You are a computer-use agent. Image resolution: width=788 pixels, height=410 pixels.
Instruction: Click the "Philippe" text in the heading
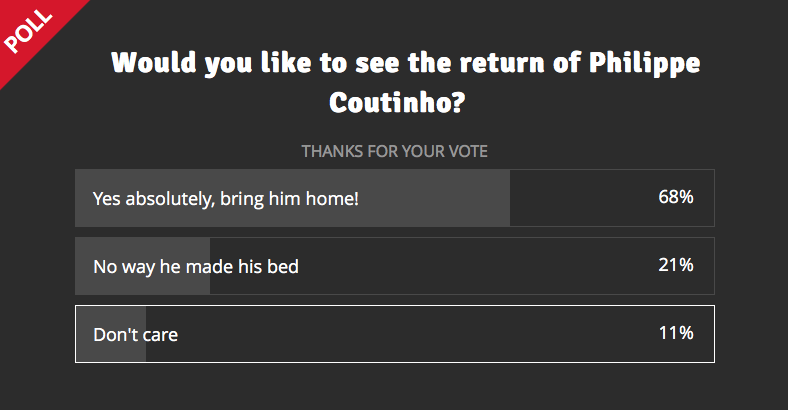pos(645,64)
